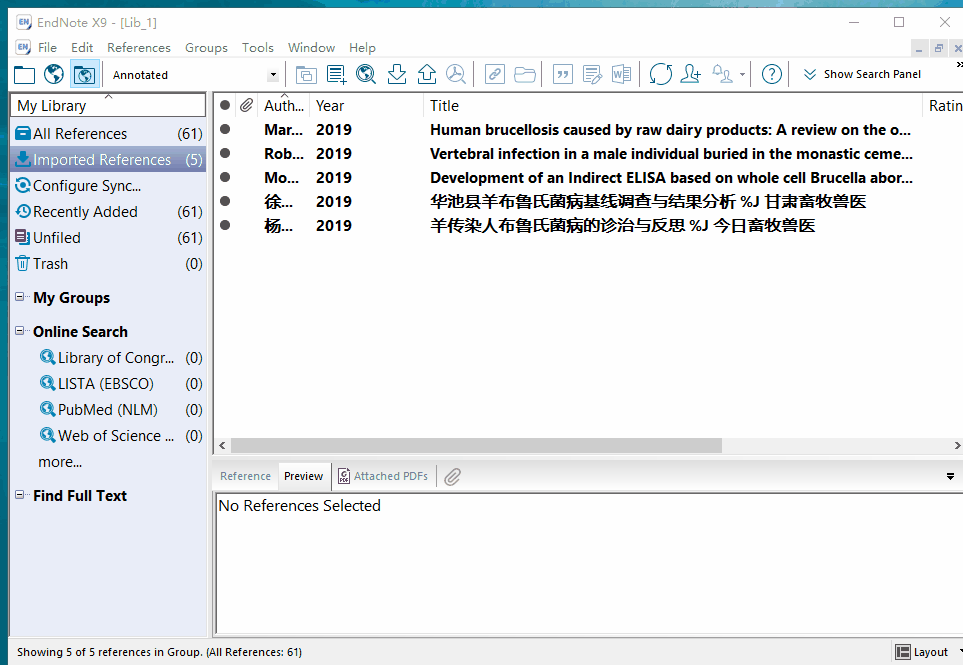Toggle read dot for Indirect ELISA reference
This screenshot has height=665, width=963.
225,177
